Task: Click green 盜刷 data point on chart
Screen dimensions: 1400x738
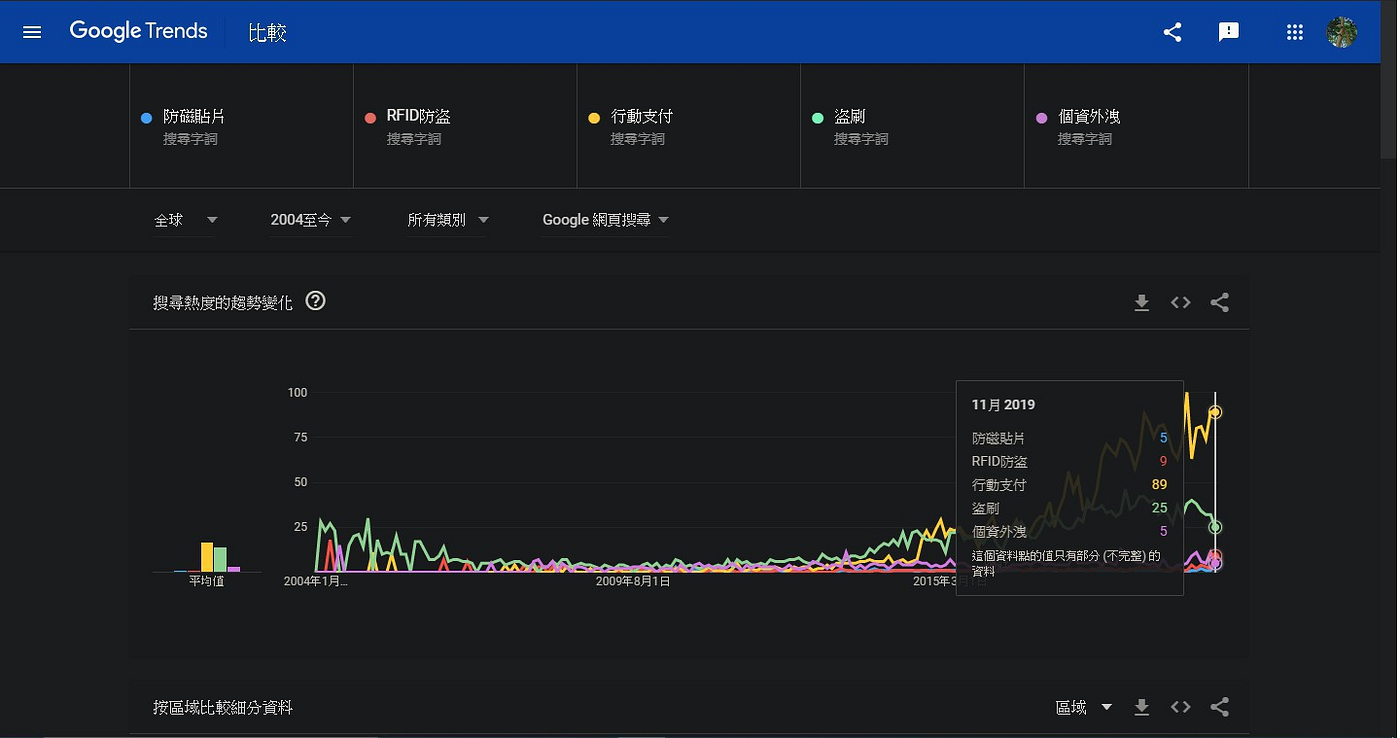Action: pos(1215,527)
